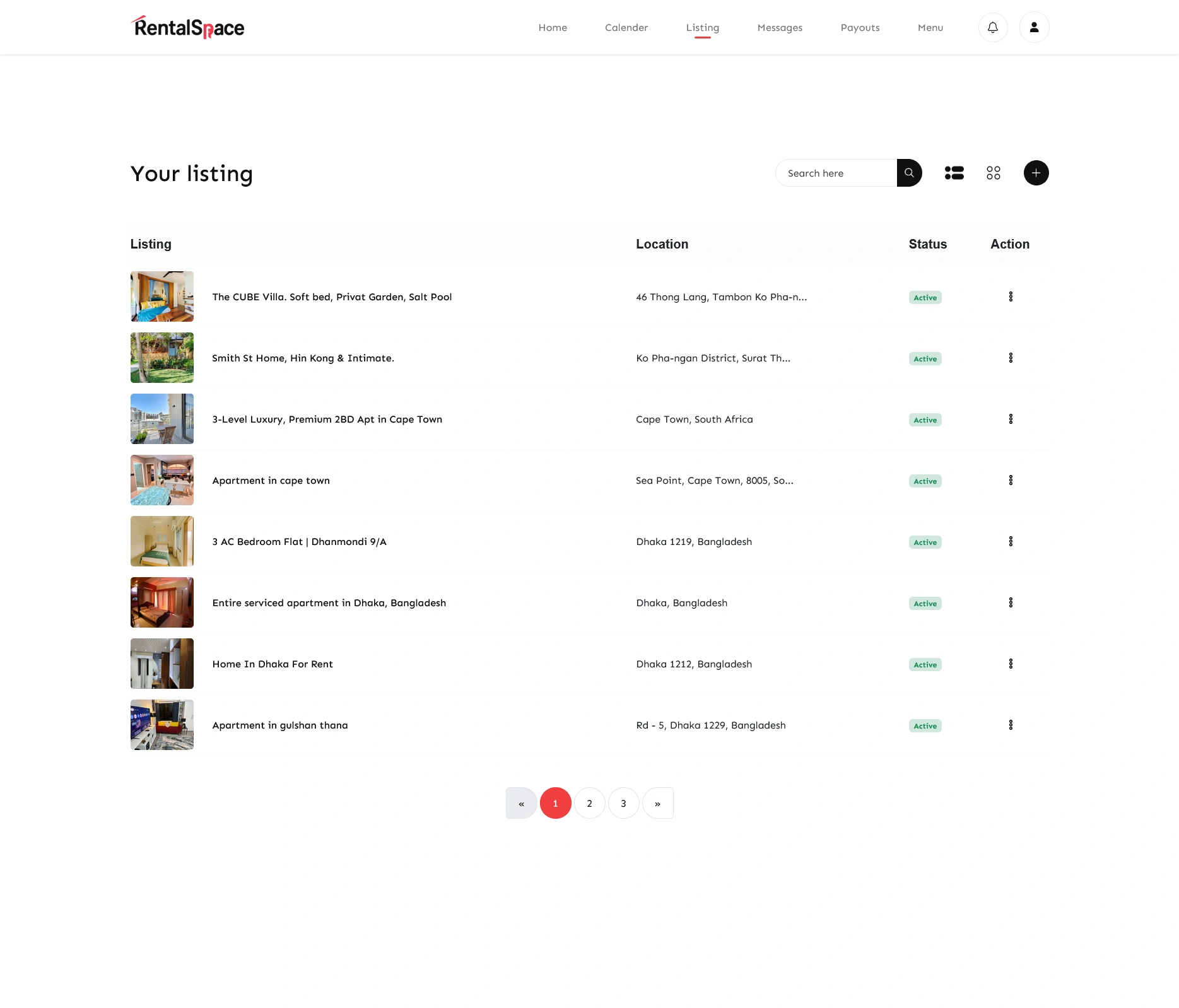Click the notification bell icon
1179x1008 pixels.
[992, 28]
